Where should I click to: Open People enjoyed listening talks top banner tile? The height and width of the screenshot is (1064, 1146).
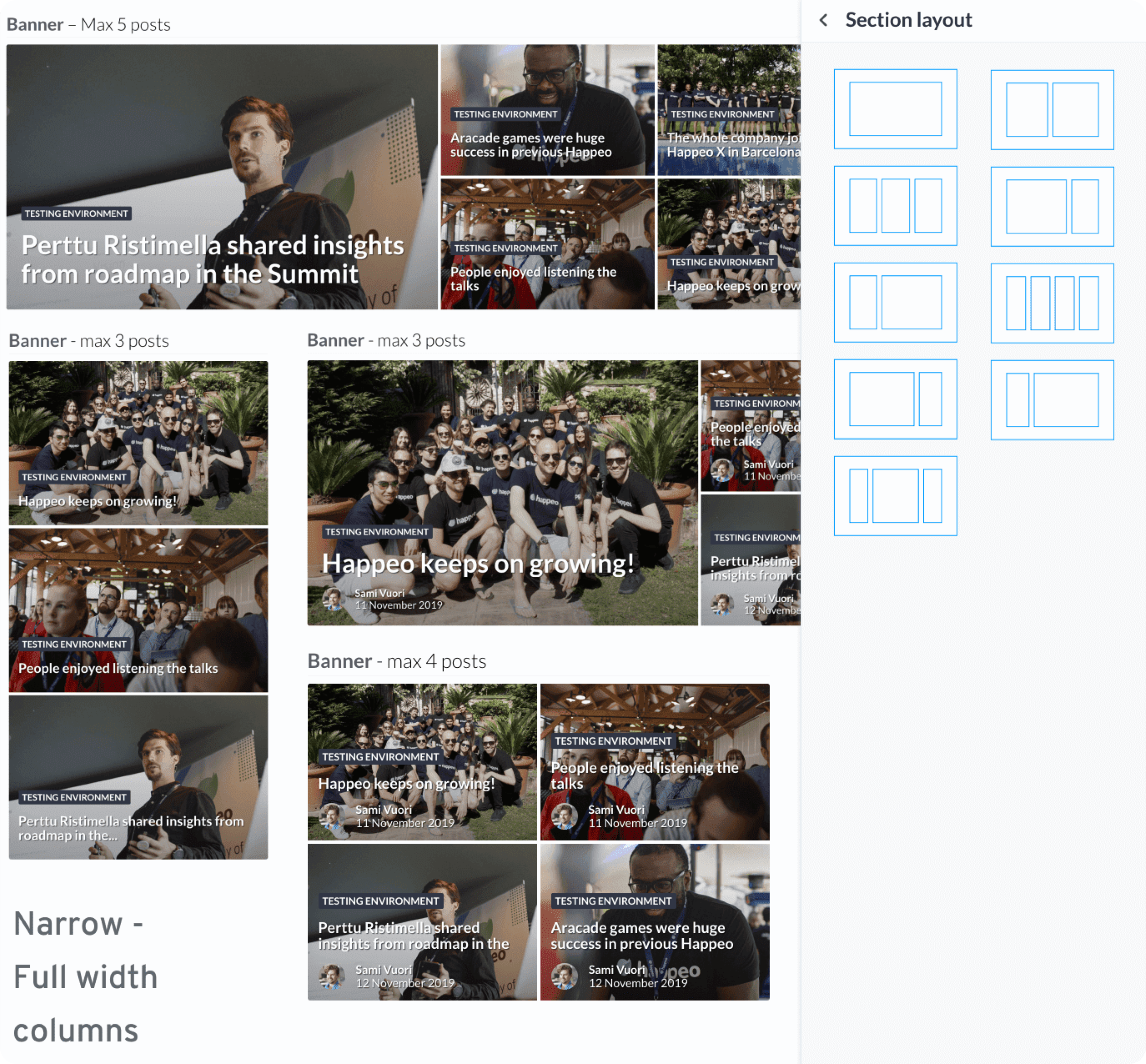pos(548,244)
